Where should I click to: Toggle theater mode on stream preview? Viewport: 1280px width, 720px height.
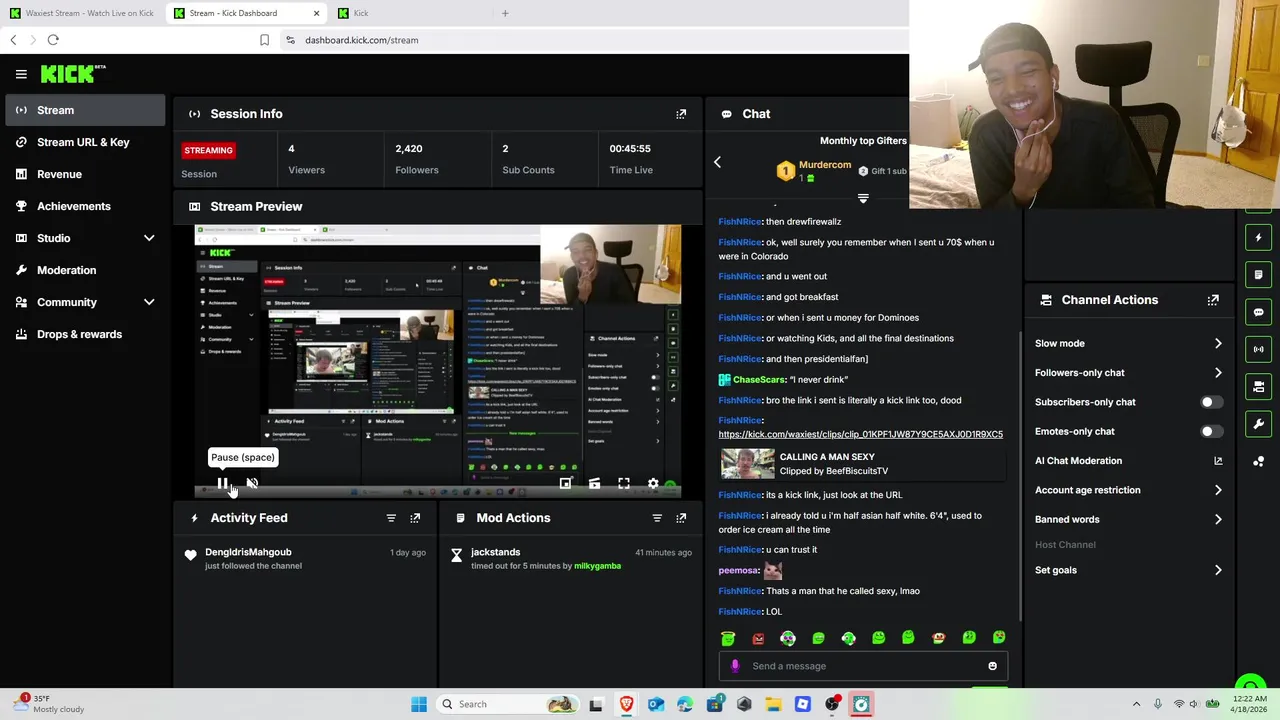pos(594,484)
